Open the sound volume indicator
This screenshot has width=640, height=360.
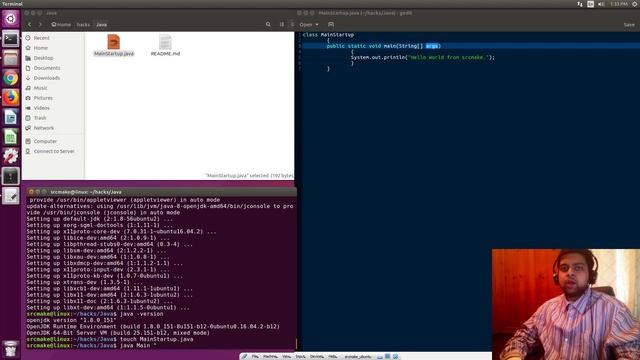pyautogui.click(x=601, y=4)
